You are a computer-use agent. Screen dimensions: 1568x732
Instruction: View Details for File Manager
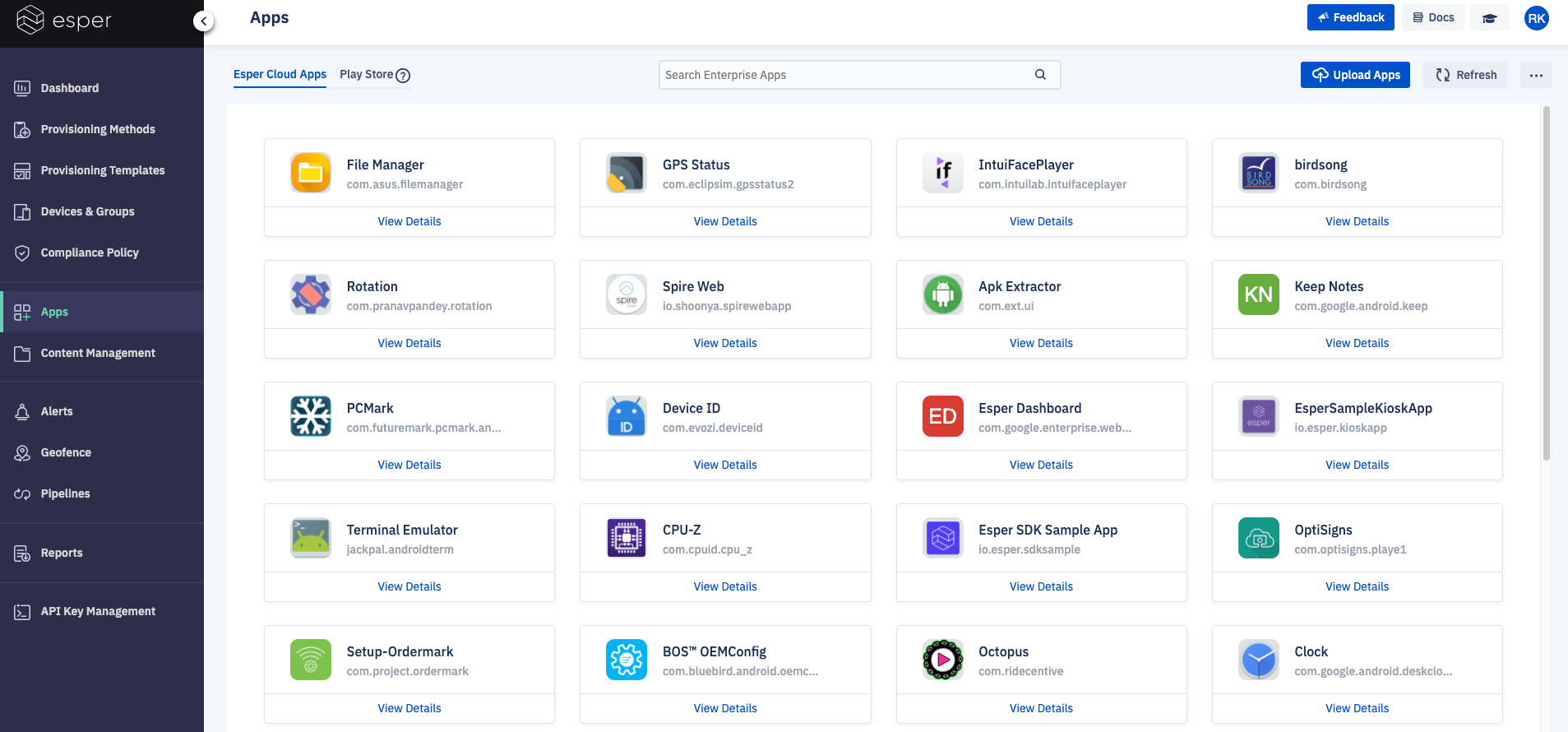tap(409, 221)
